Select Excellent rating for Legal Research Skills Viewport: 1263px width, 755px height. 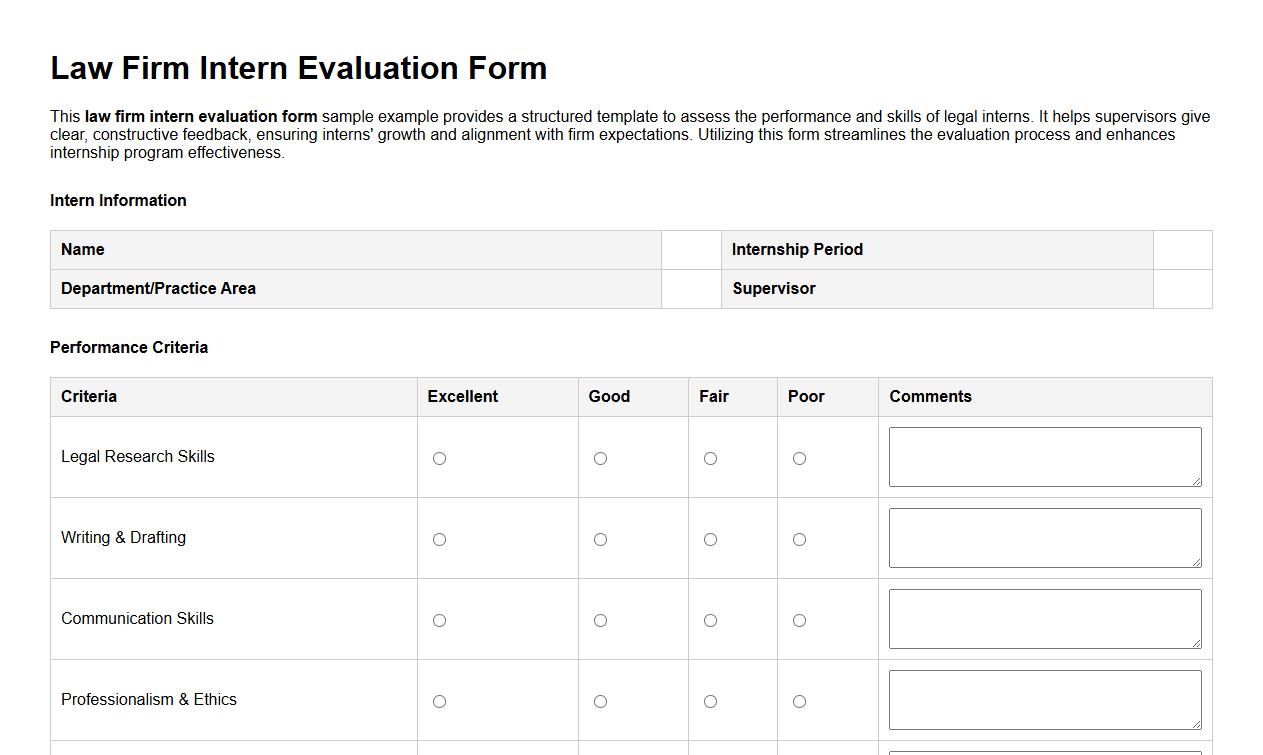[439, 458]
